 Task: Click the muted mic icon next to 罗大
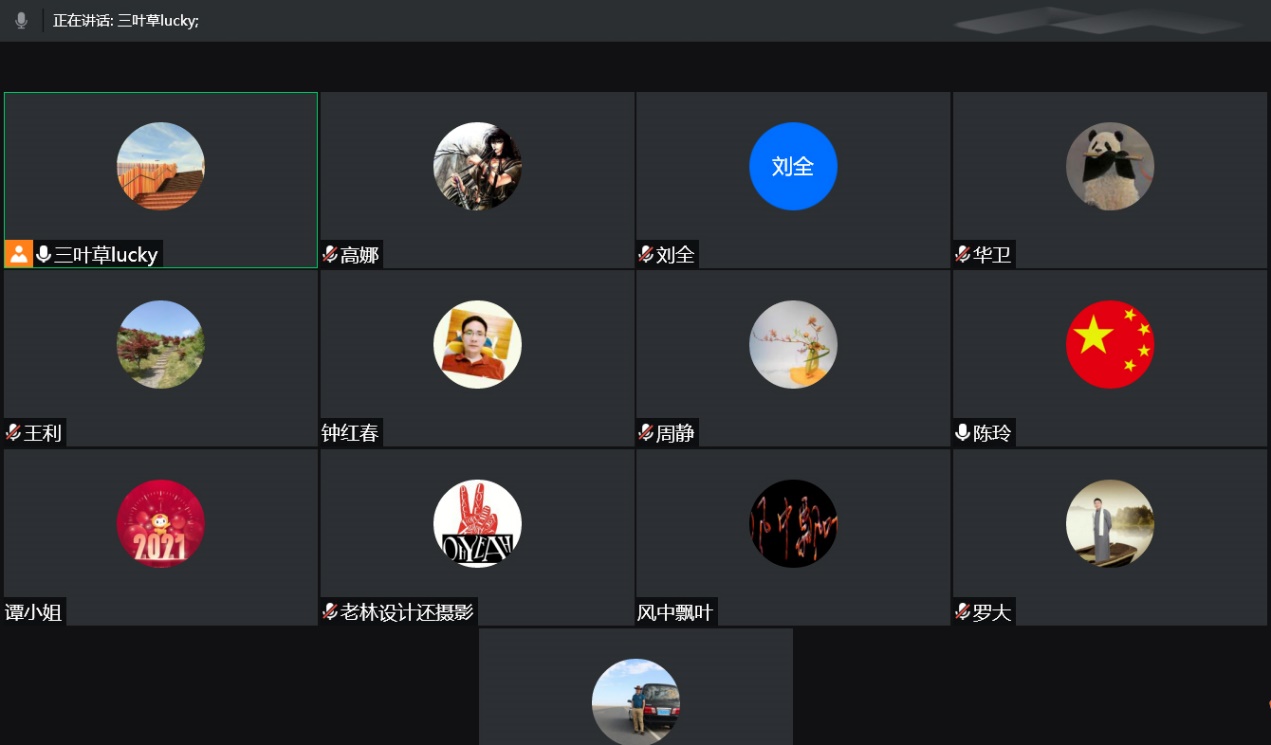tap(963, 612)
